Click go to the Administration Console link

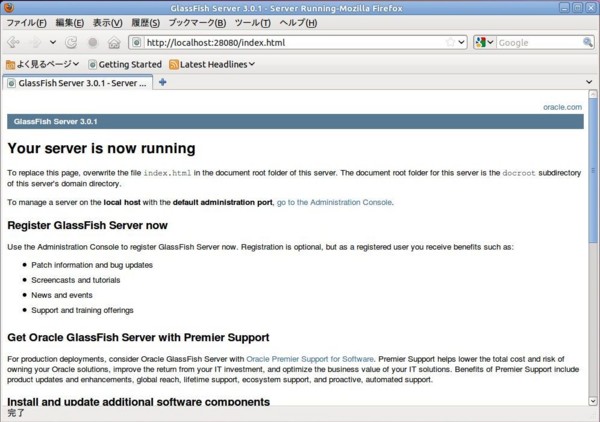coord(334,202)
